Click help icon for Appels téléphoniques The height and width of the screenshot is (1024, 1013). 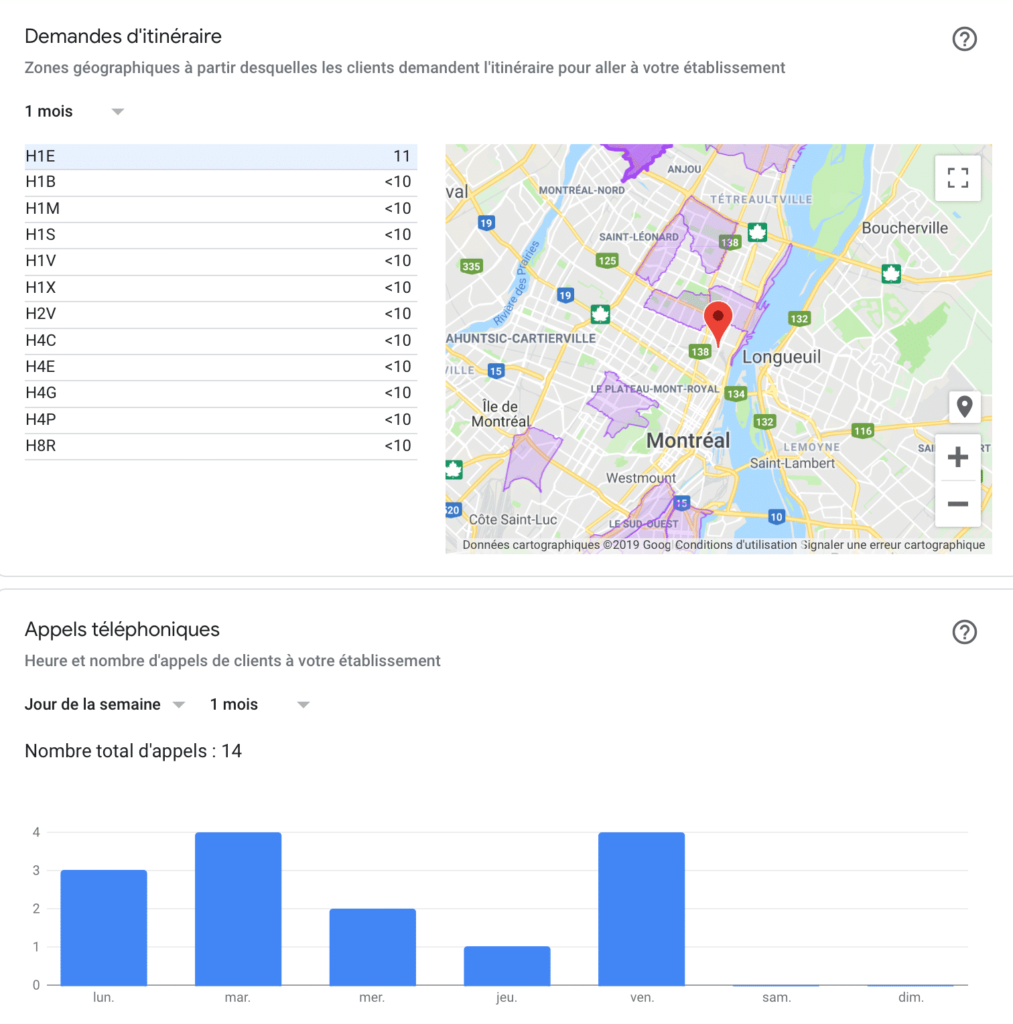pyautogui.click(x=963, y=632)
